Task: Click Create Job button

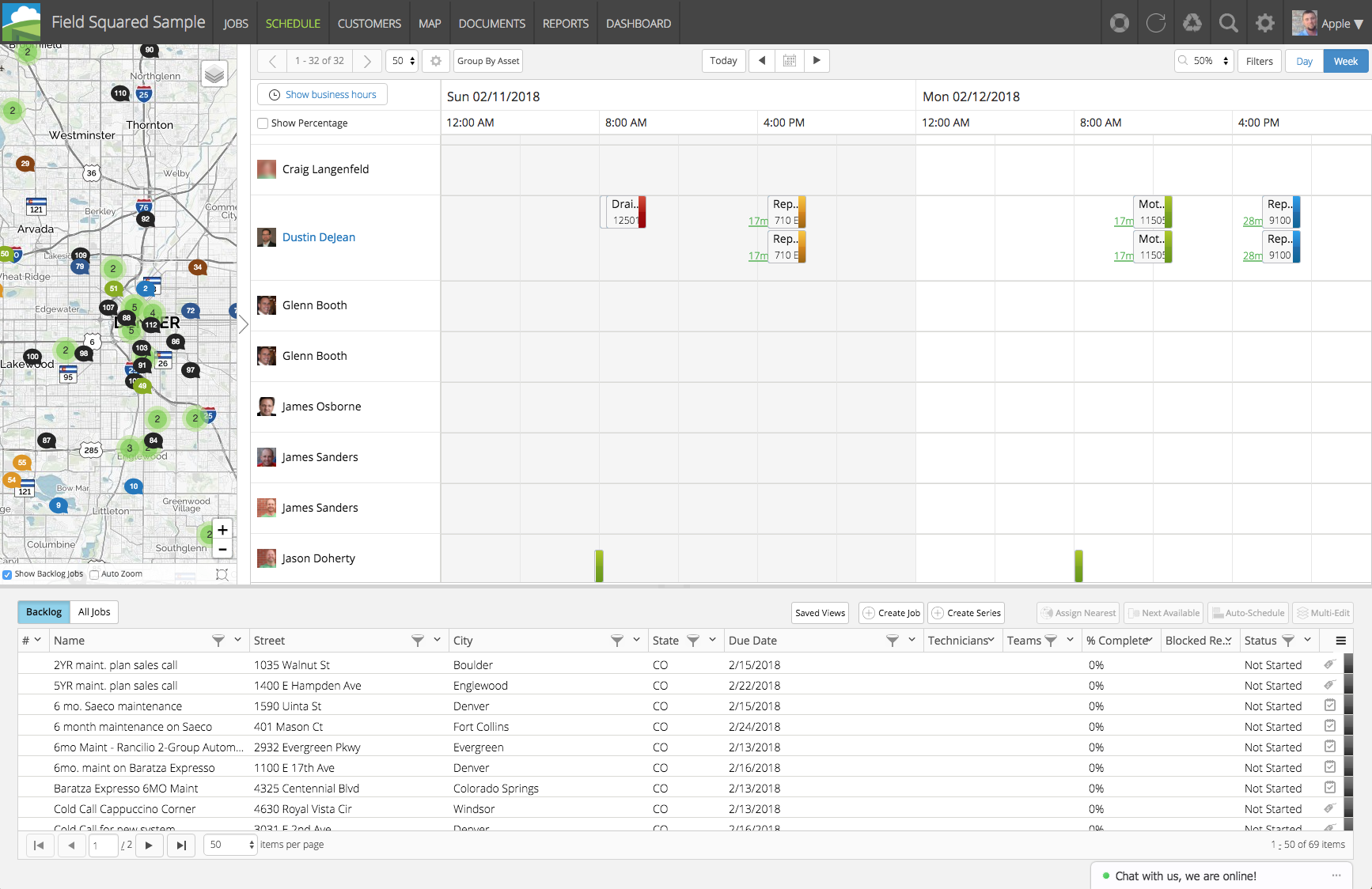Action: coord(891,613)
